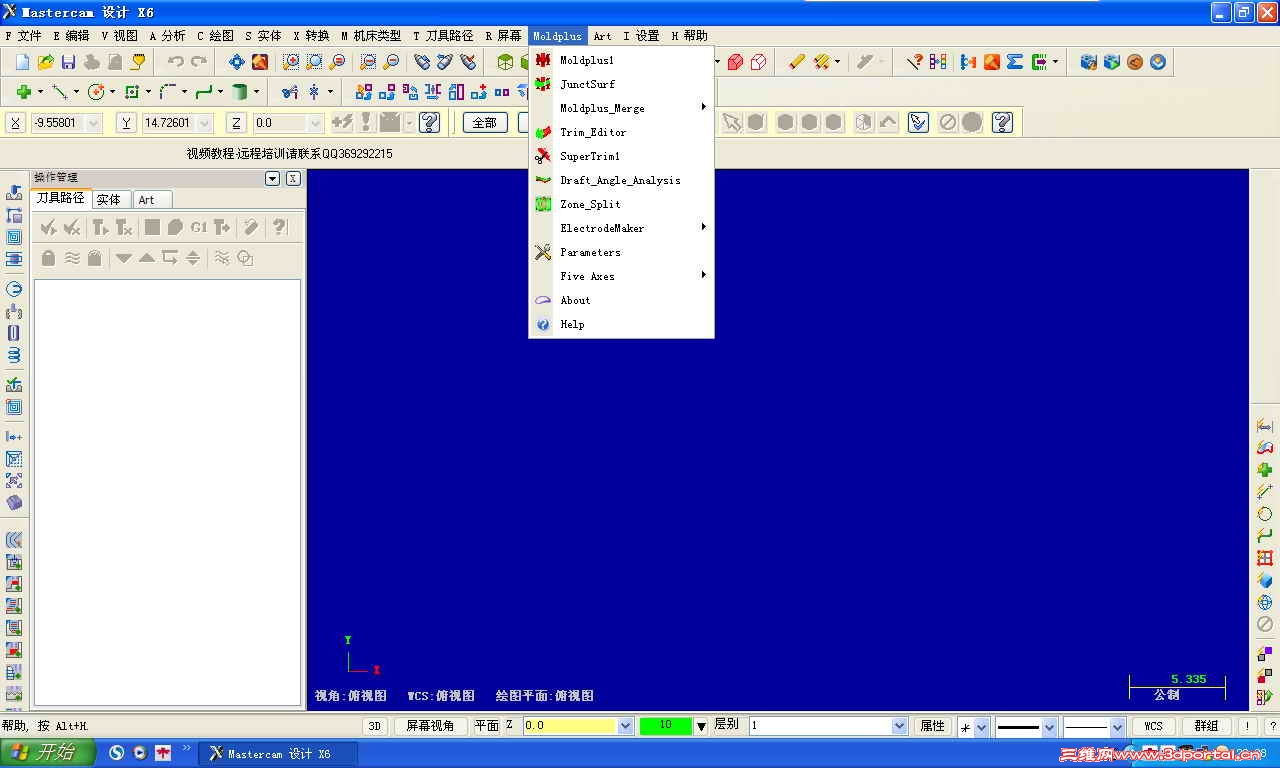Choose JunctSurf menu entry
Image resolution: width=1280 pixels, height=768 pixels.
[x=621, y=84]
